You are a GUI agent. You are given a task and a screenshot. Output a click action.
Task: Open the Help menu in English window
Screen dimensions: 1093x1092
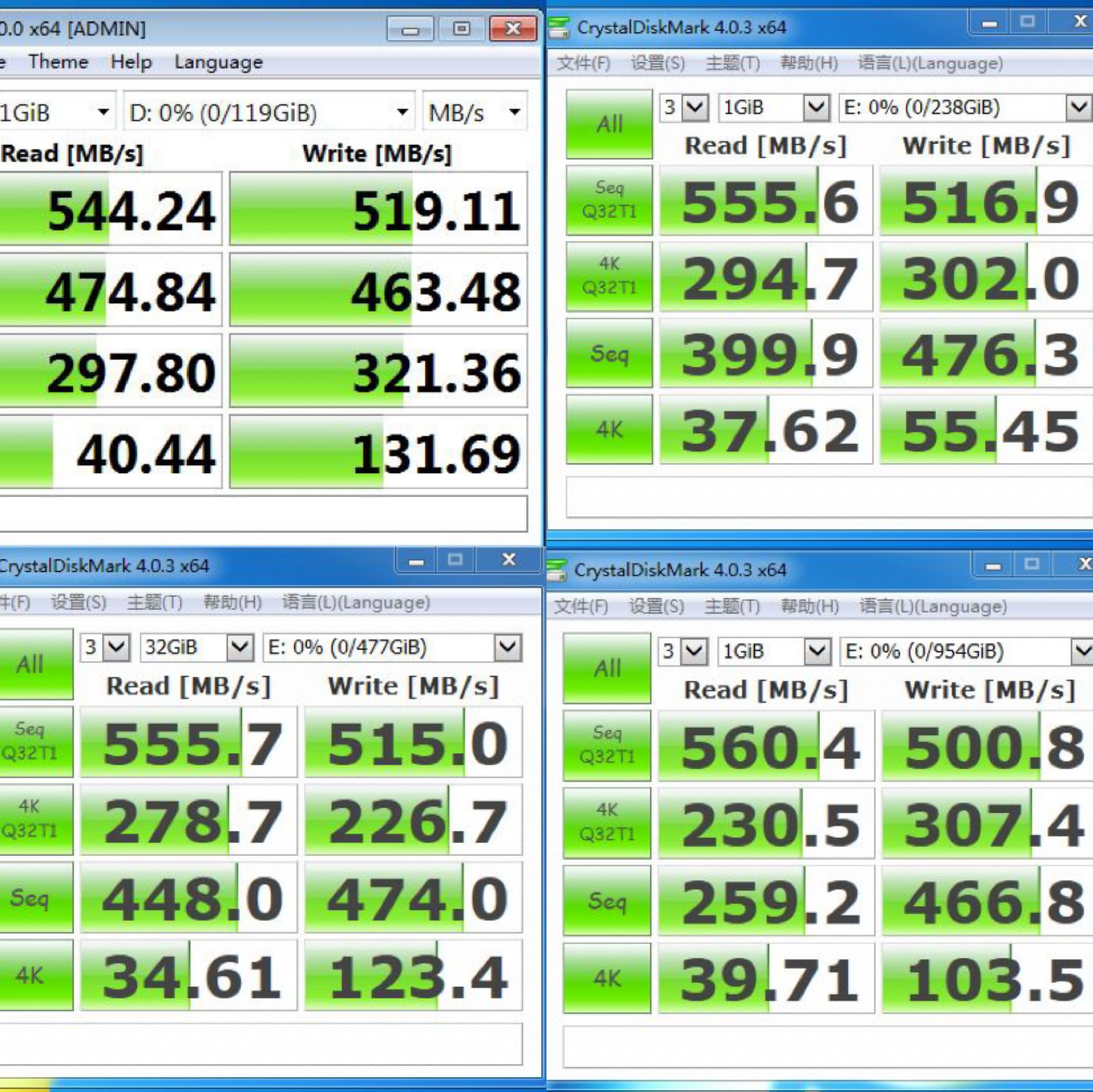point(131,62)
